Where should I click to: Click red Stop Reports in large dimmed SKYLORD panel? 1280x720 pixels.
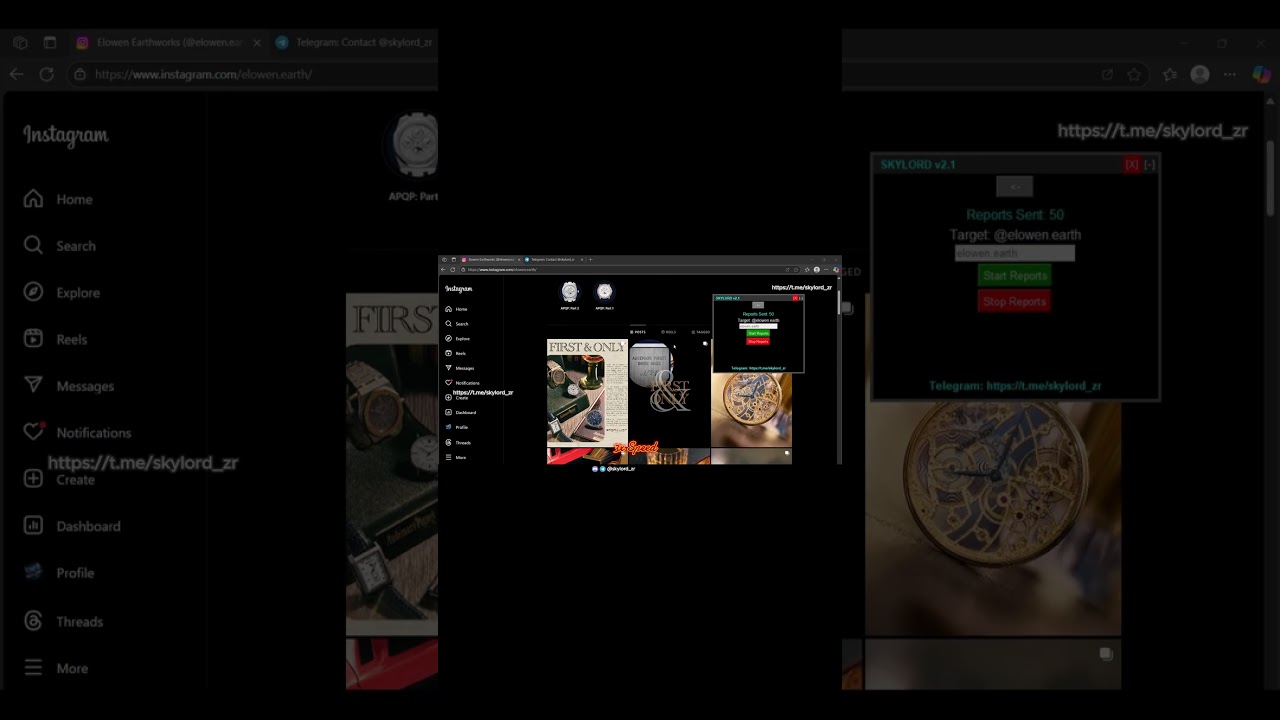[x=1014, y=301]
